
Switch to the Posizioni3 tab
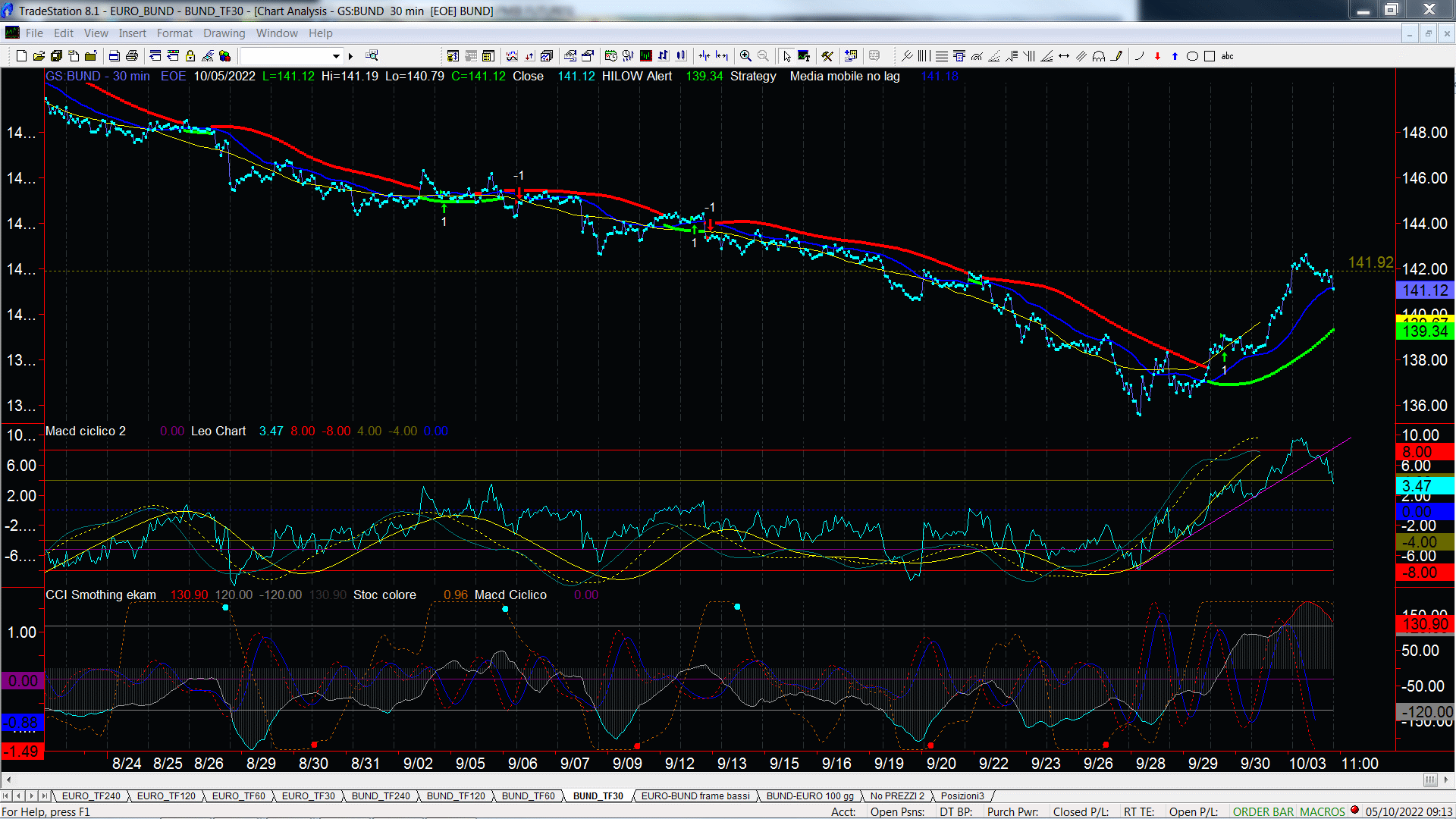click(x=962, y=796)
